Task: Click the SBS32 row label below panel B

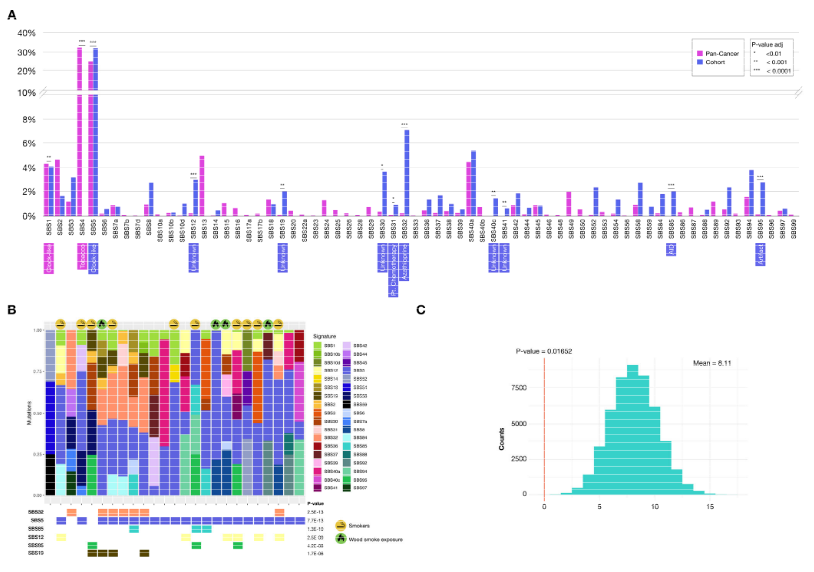Action: [x=36, y=512]
